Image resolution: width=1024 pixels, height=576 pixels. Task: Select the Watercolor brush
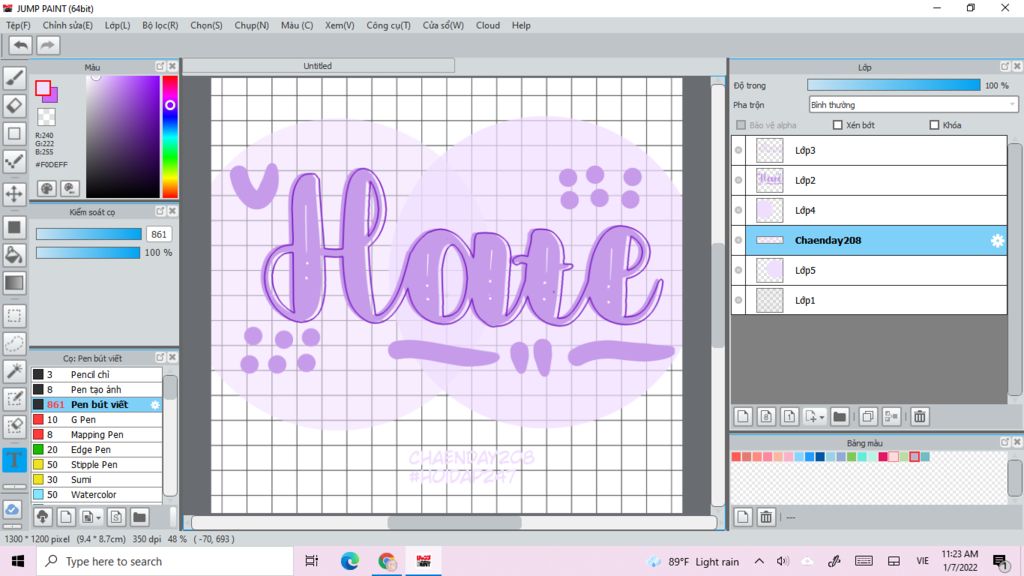tap(93, 495)
